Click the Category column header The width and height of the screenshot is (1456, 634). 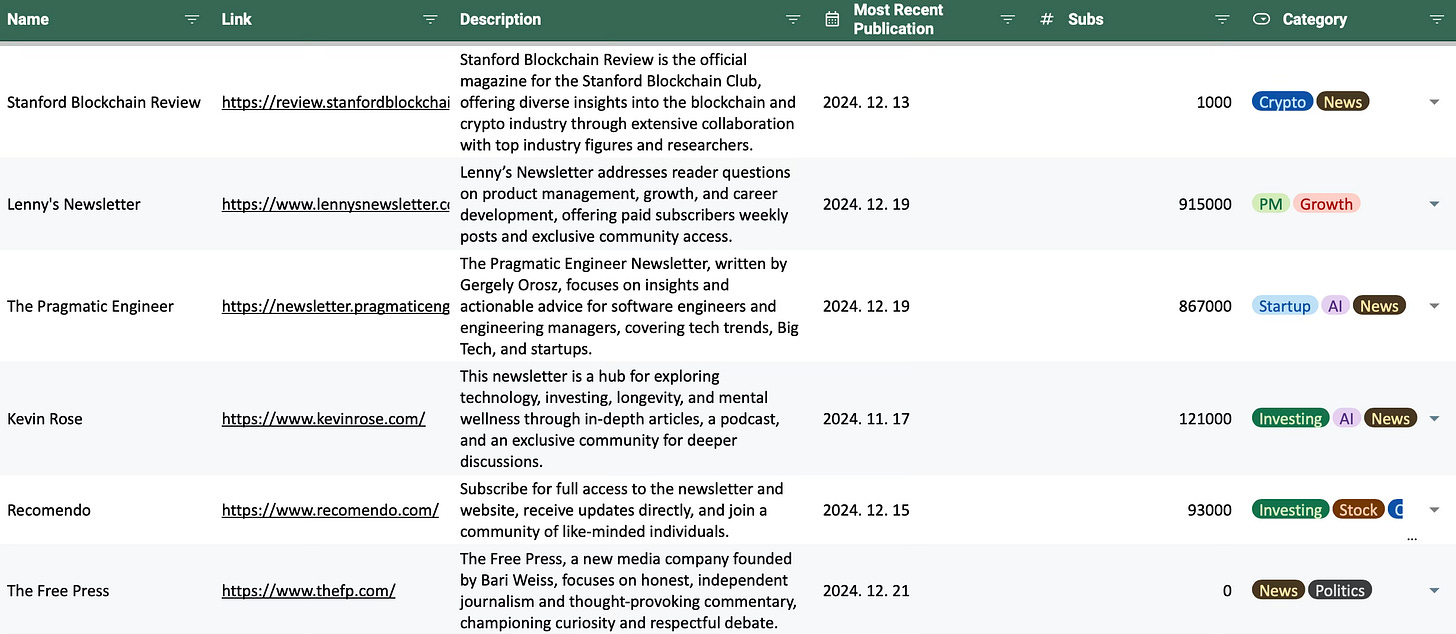(1315, 19)
